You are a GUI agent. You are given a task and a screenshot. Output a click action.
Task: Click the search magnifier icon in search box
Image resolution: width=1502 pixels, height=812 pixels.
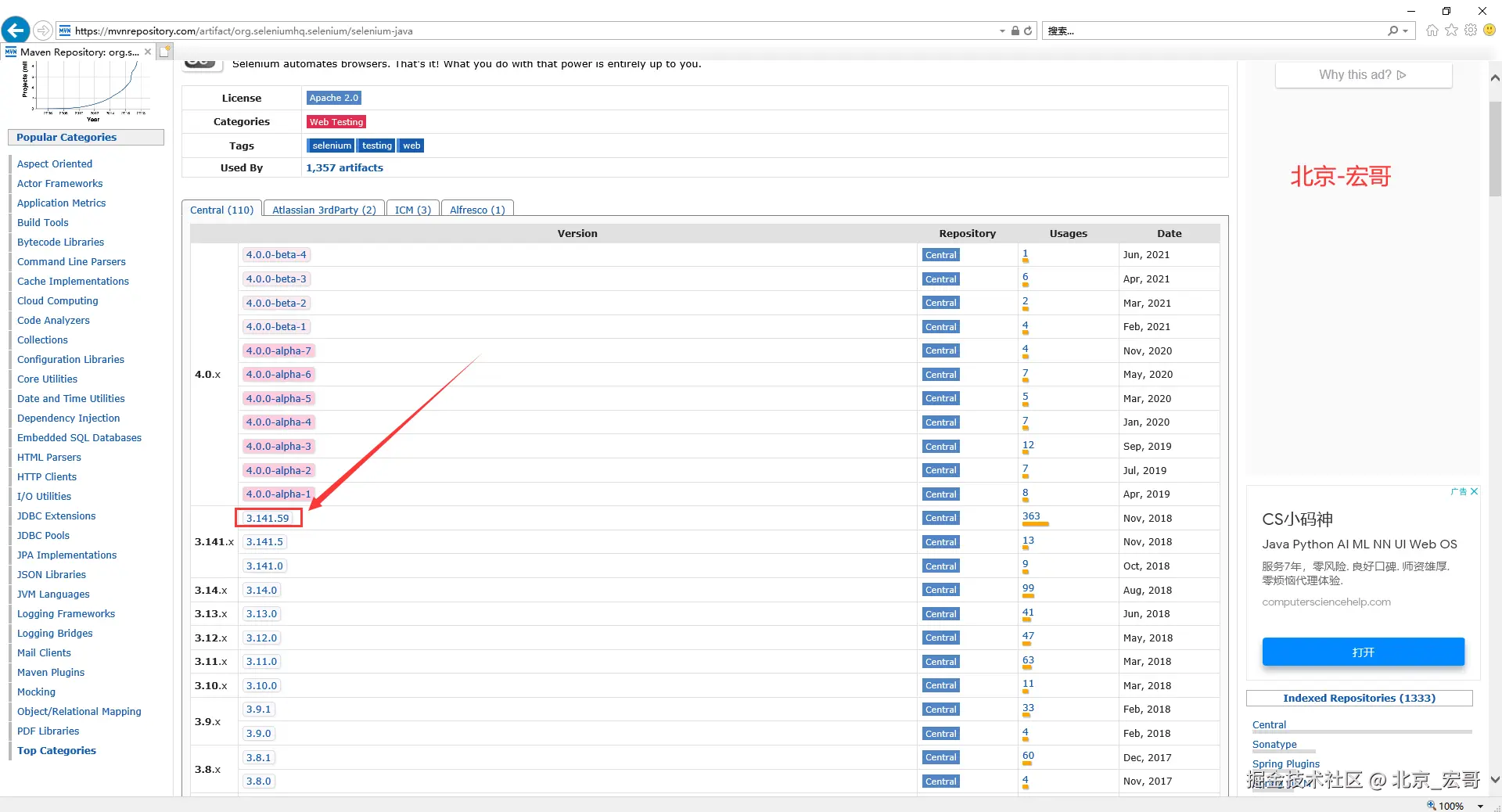1392,31
